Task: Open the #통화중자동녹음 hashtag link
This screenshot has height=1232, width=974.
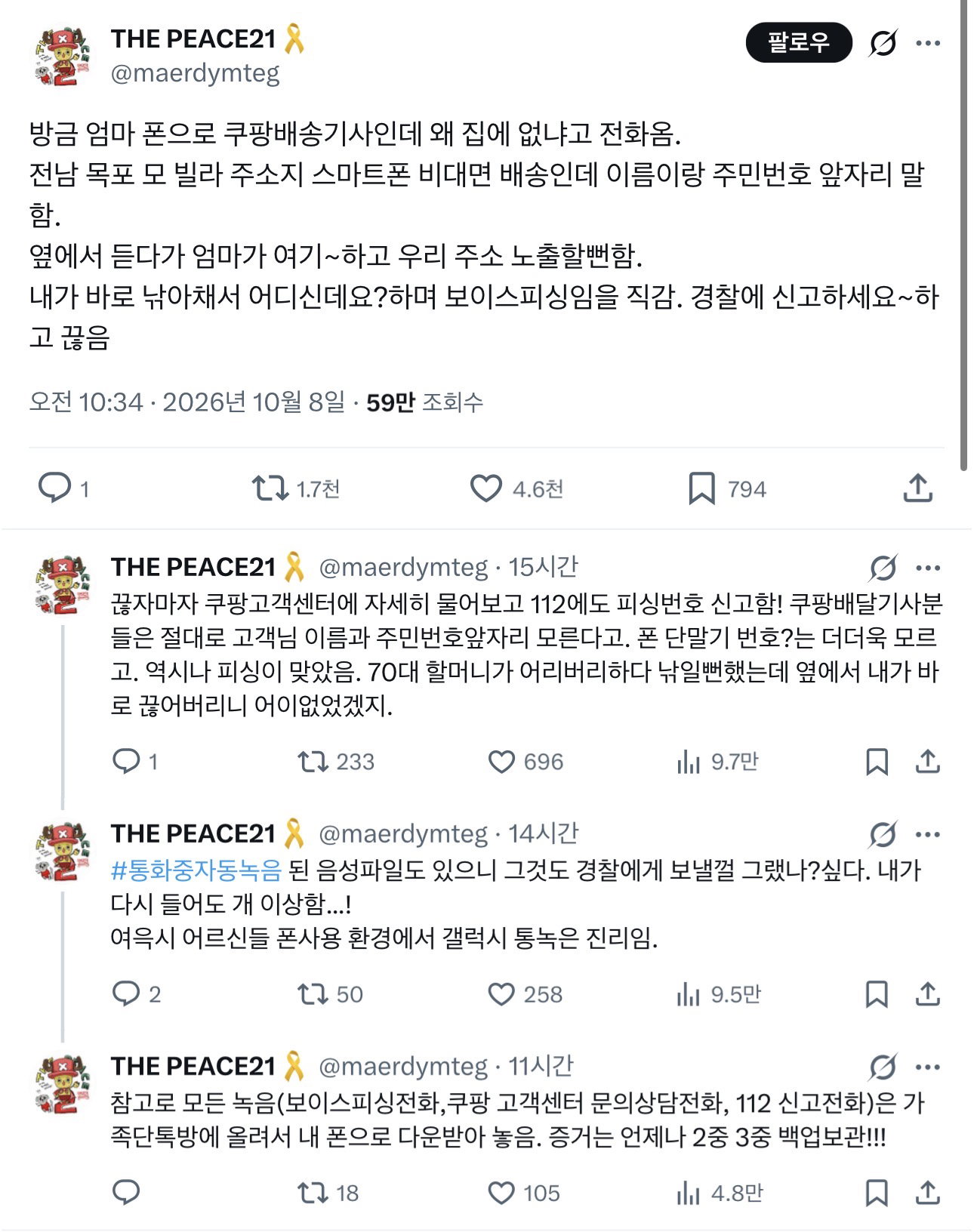Action: (196, 870)
